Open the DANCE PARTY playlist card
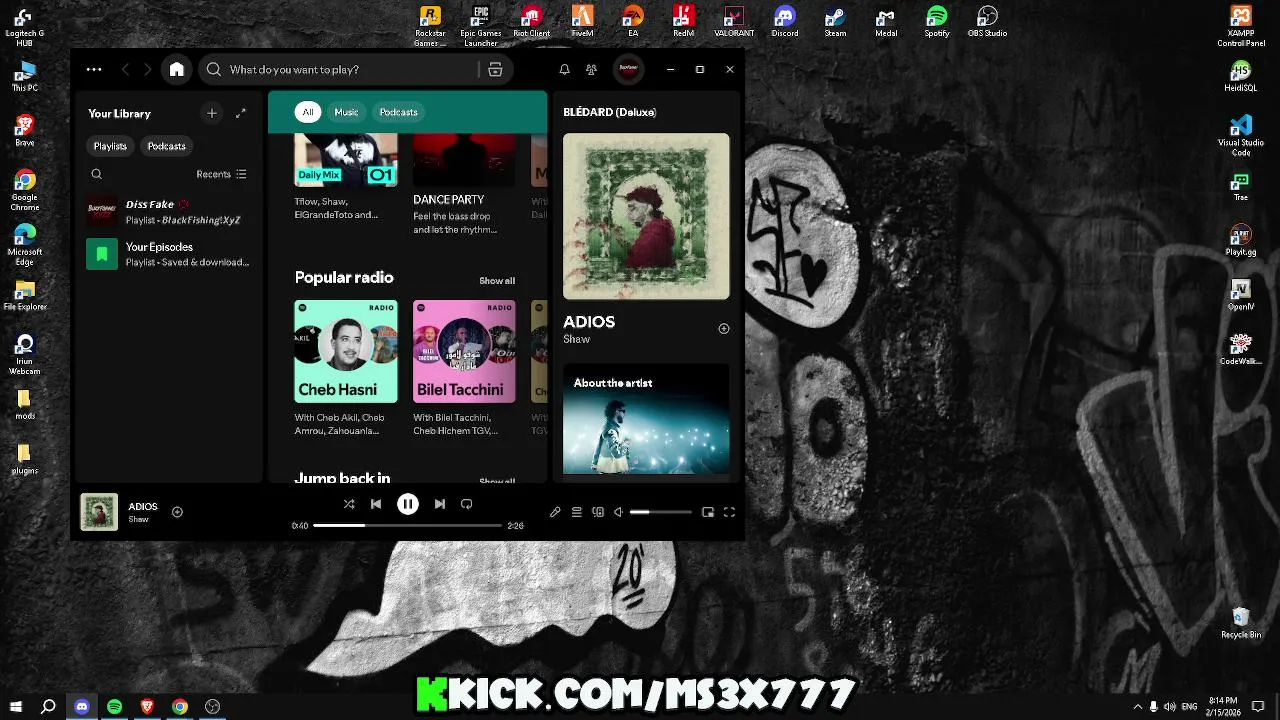 pos(464,185)
